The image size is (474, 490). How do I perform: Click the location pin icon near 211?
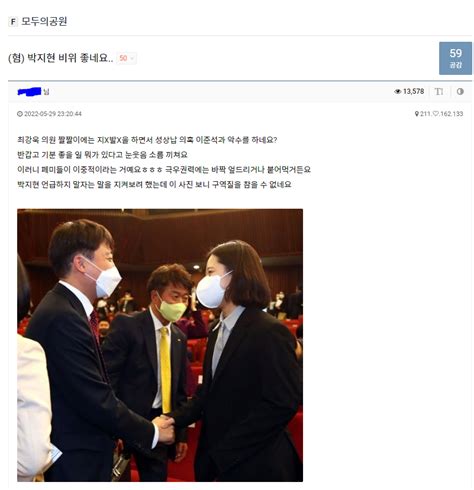click(416, 114)
